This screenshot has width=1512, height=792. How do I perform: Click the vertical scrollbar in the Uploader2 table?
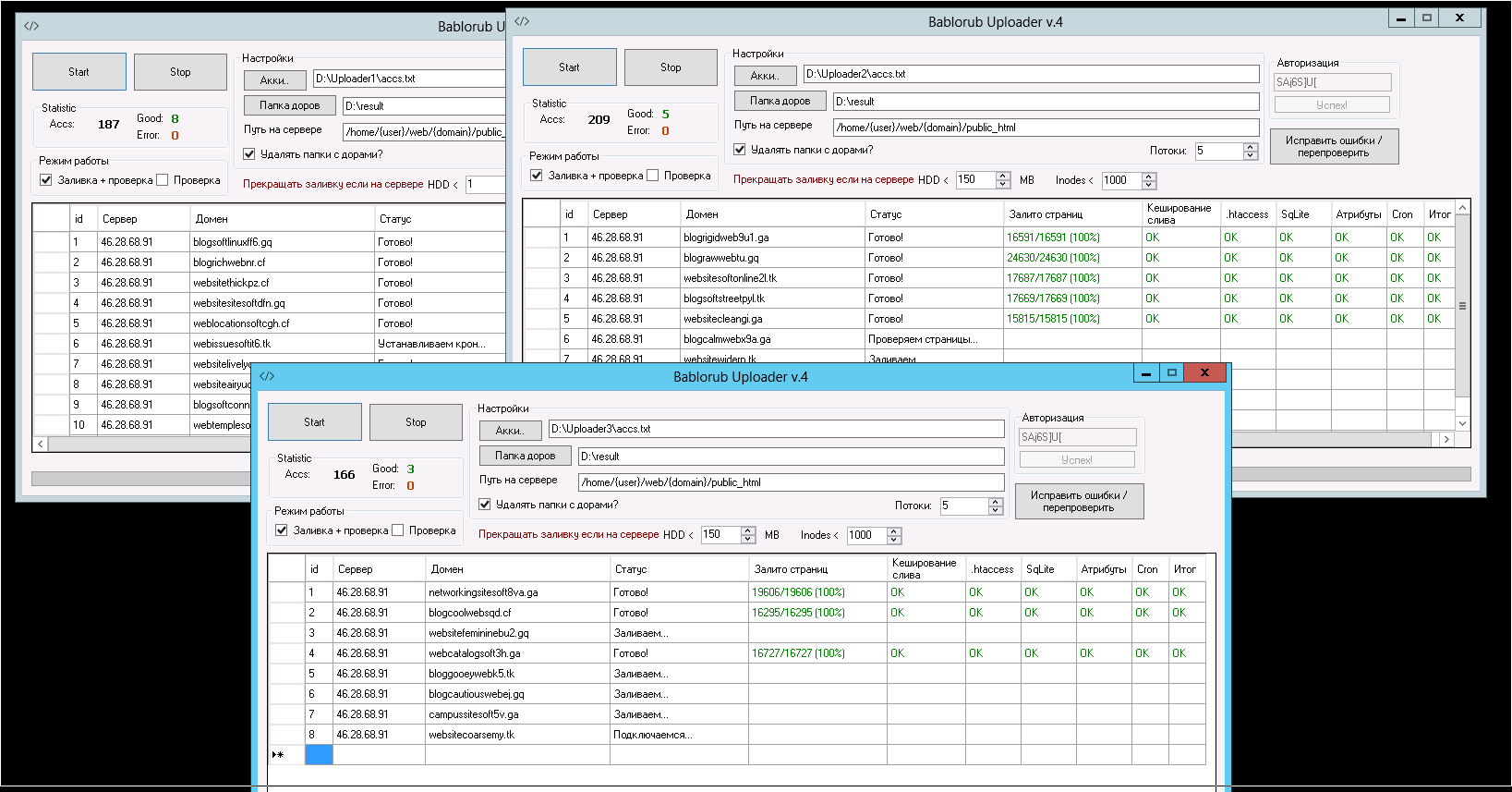click(1462, 315)
